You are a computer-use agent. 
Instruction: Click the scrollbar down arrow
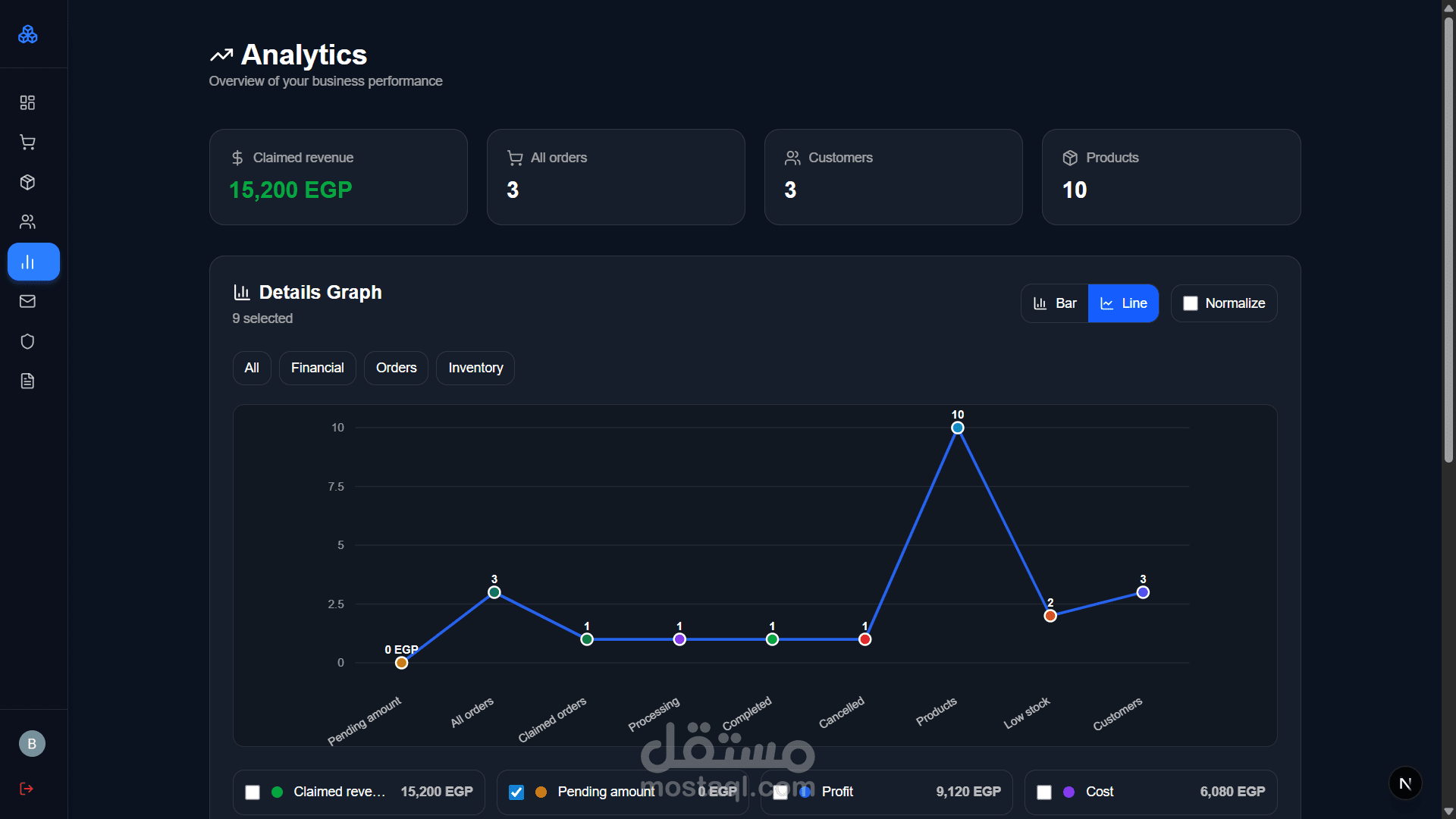point(1448,811)
